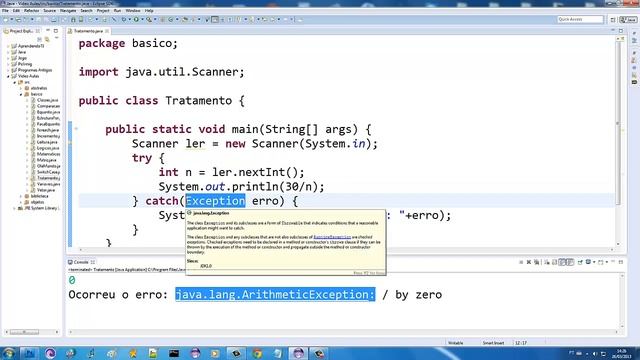Open the Display Selected Console dropdown

click(594, 262)
